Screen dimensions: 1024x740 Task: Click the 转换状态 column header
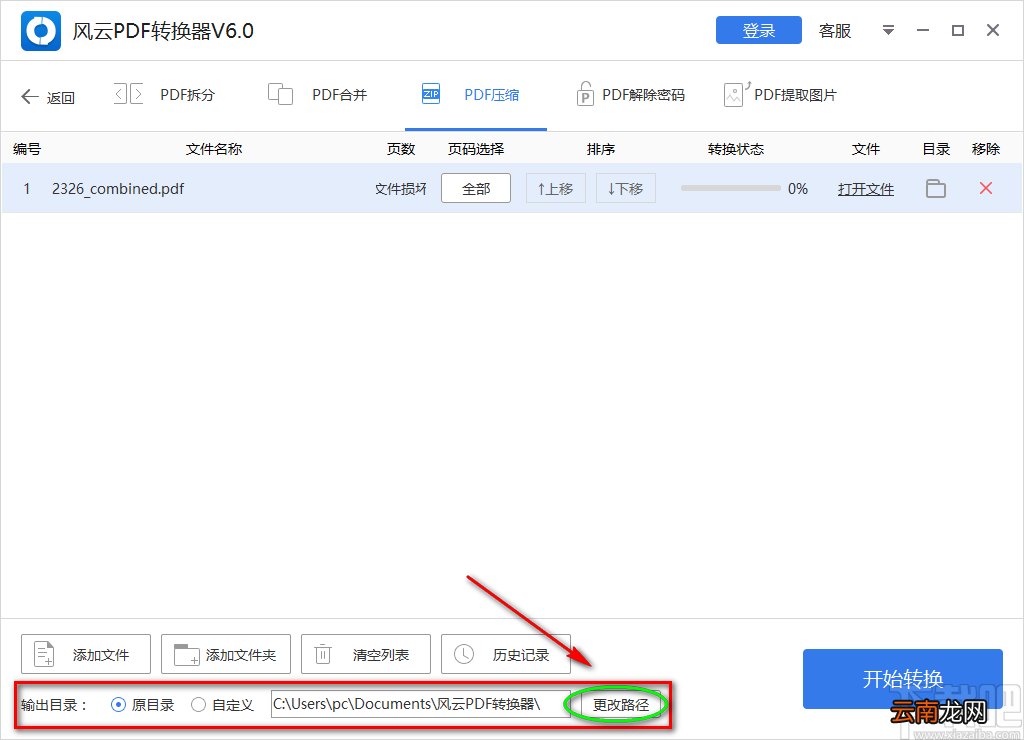pos(736,149)
